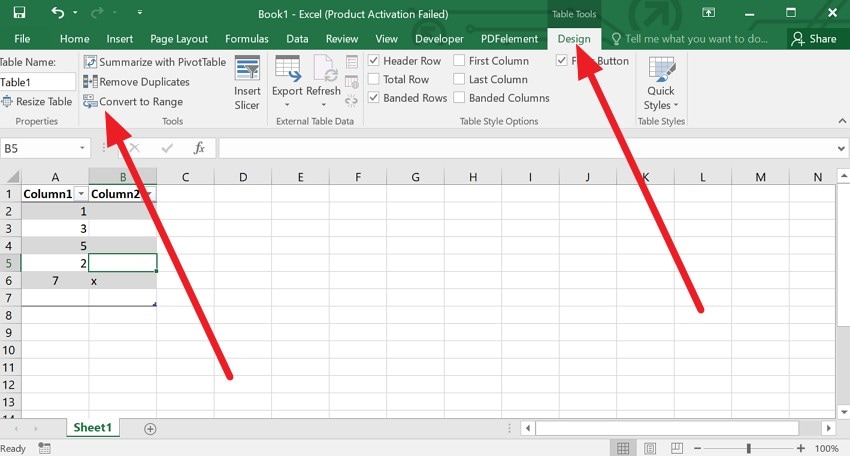Undo the last action
This screenshot has width=850, height=456.
tap(57, 12)
